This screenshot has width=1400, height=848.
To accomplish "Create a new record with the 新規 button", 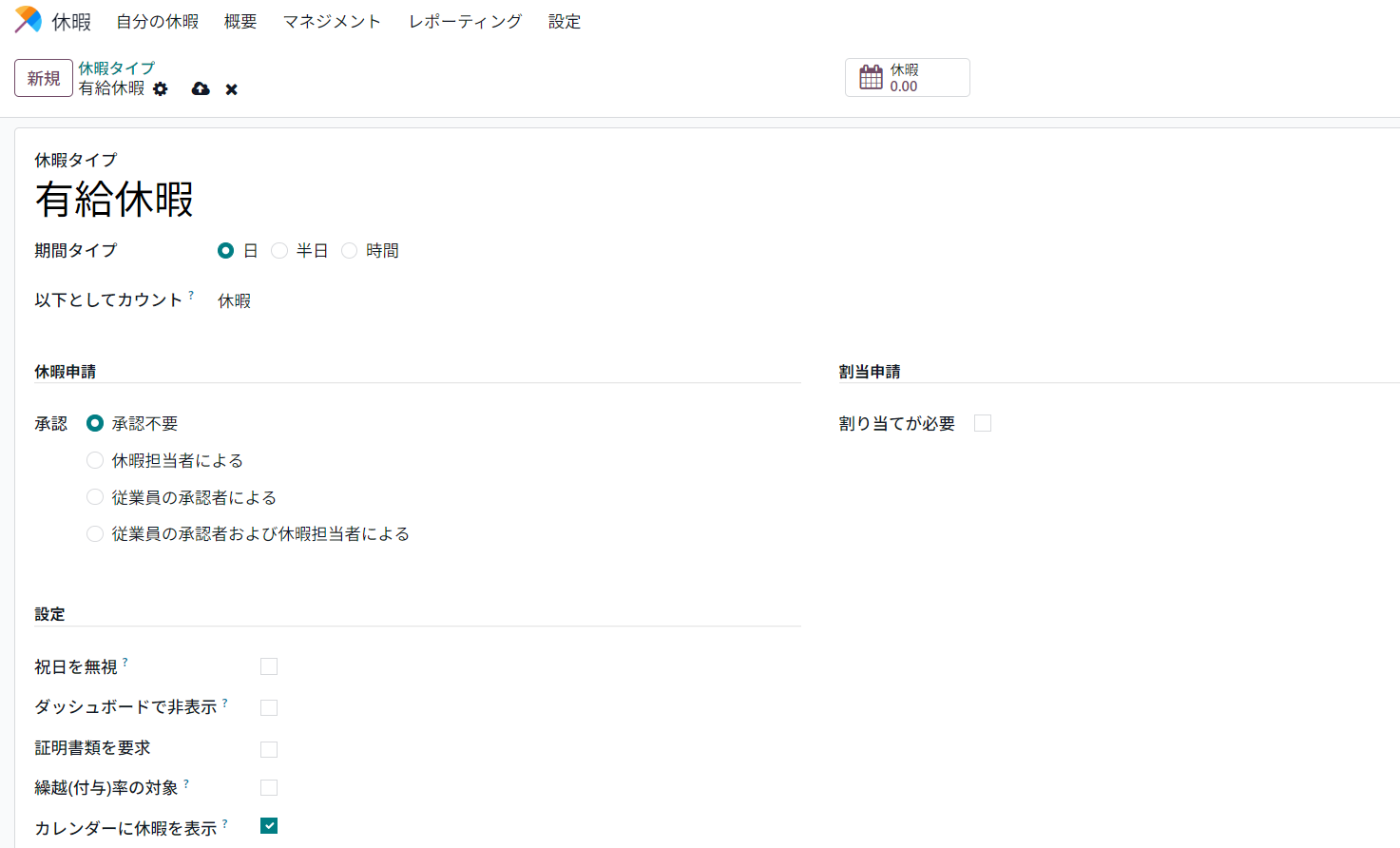I will tap(44, 78).
